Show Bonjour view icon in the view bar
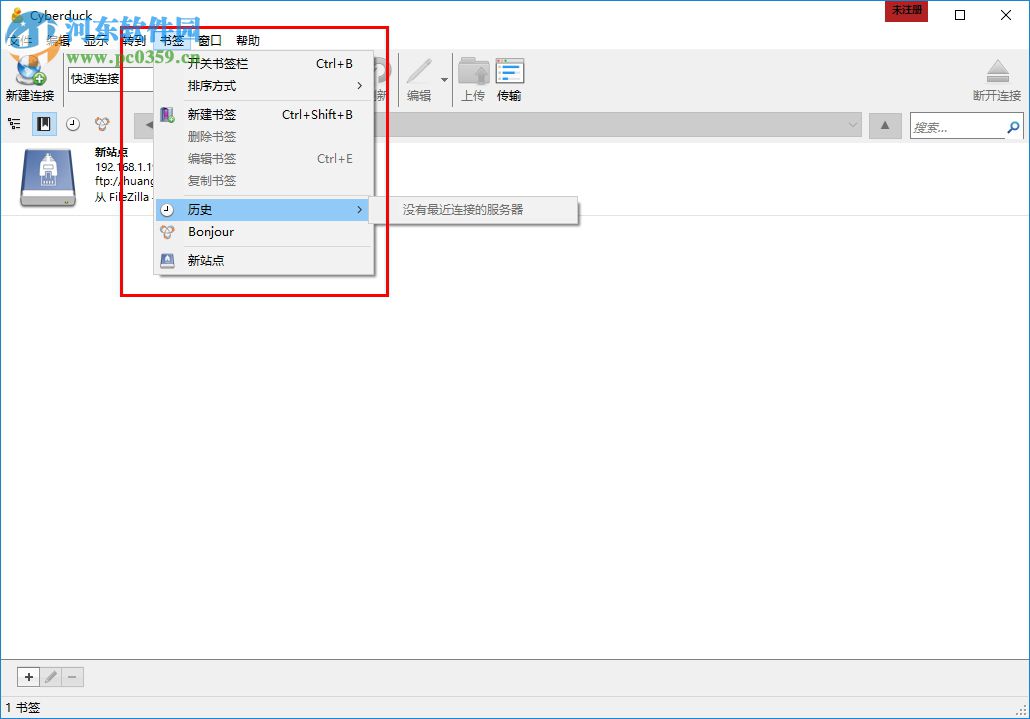Viewport: 1030px width, 719px height. (x=102, y=123)
